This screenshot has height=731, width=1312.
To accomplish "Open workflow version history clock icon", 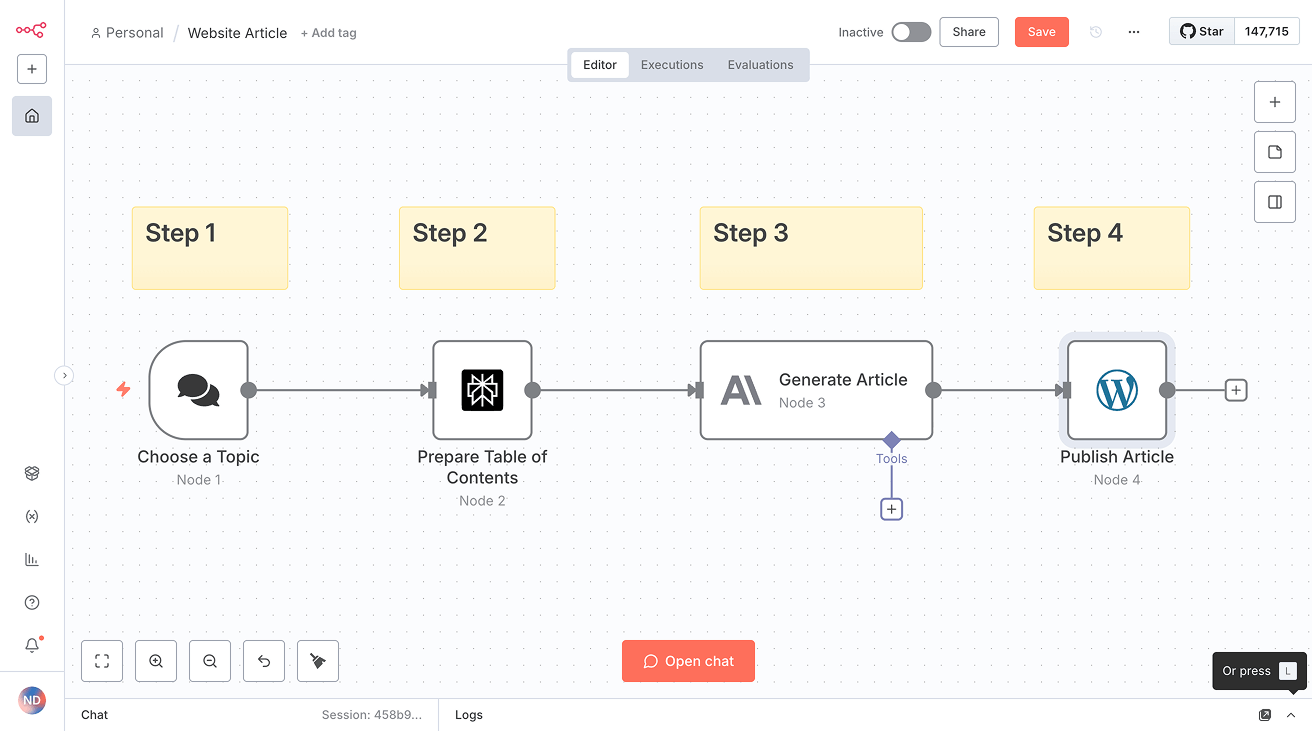I will click(1095, 32).
